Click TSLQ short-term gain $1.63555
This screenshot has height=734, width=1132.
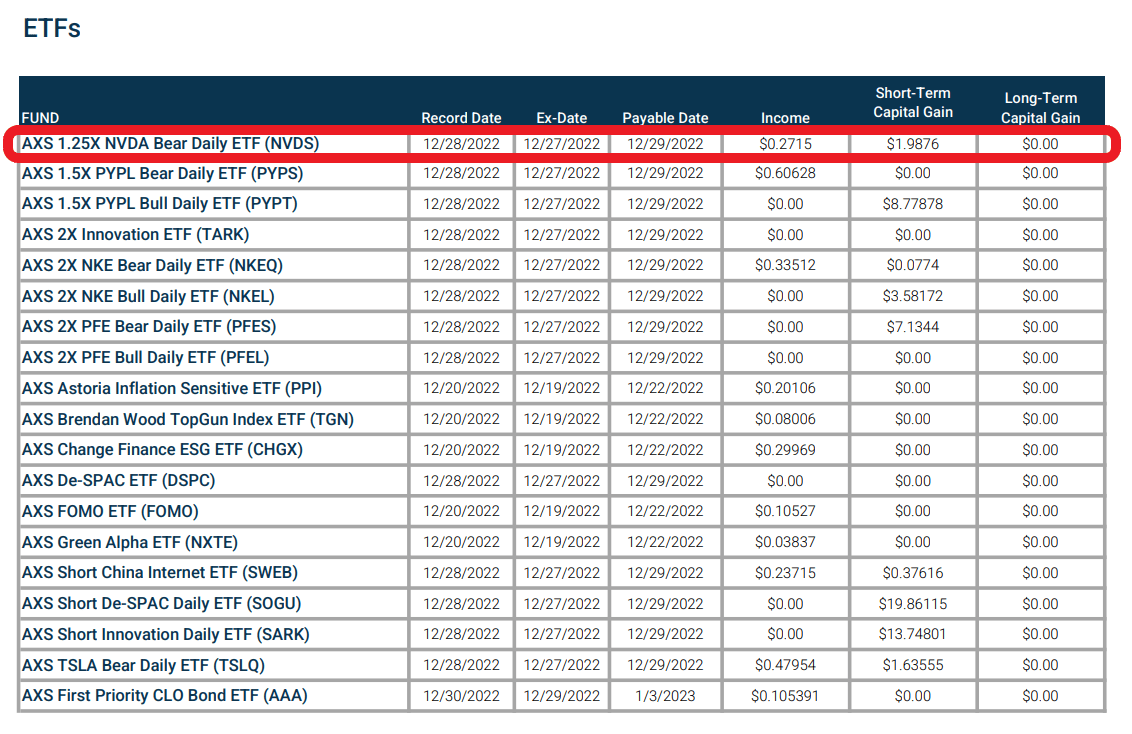pos(913,665)
